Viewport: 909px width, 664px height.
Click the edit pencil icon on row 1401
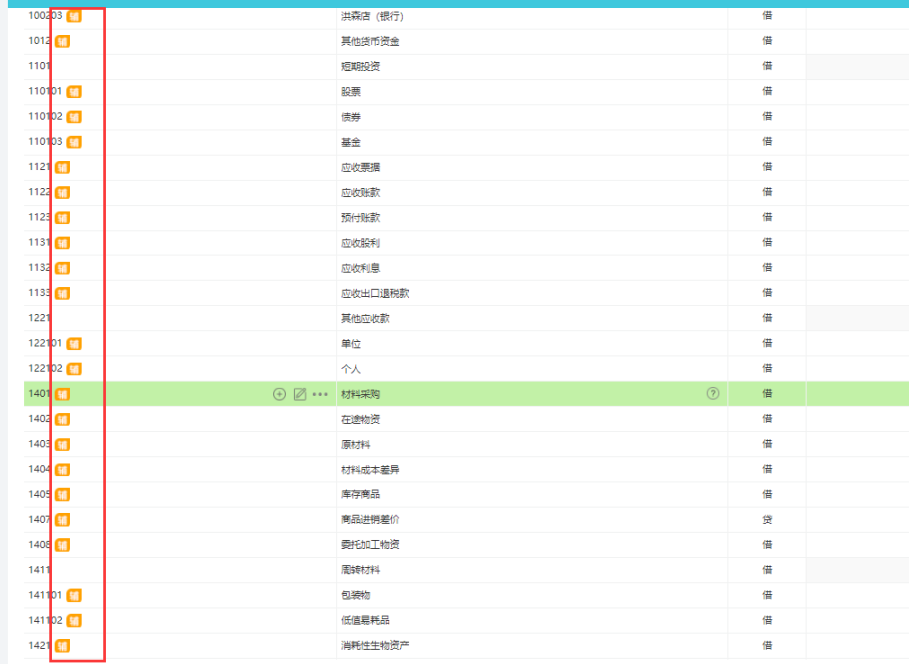point(300,394)
